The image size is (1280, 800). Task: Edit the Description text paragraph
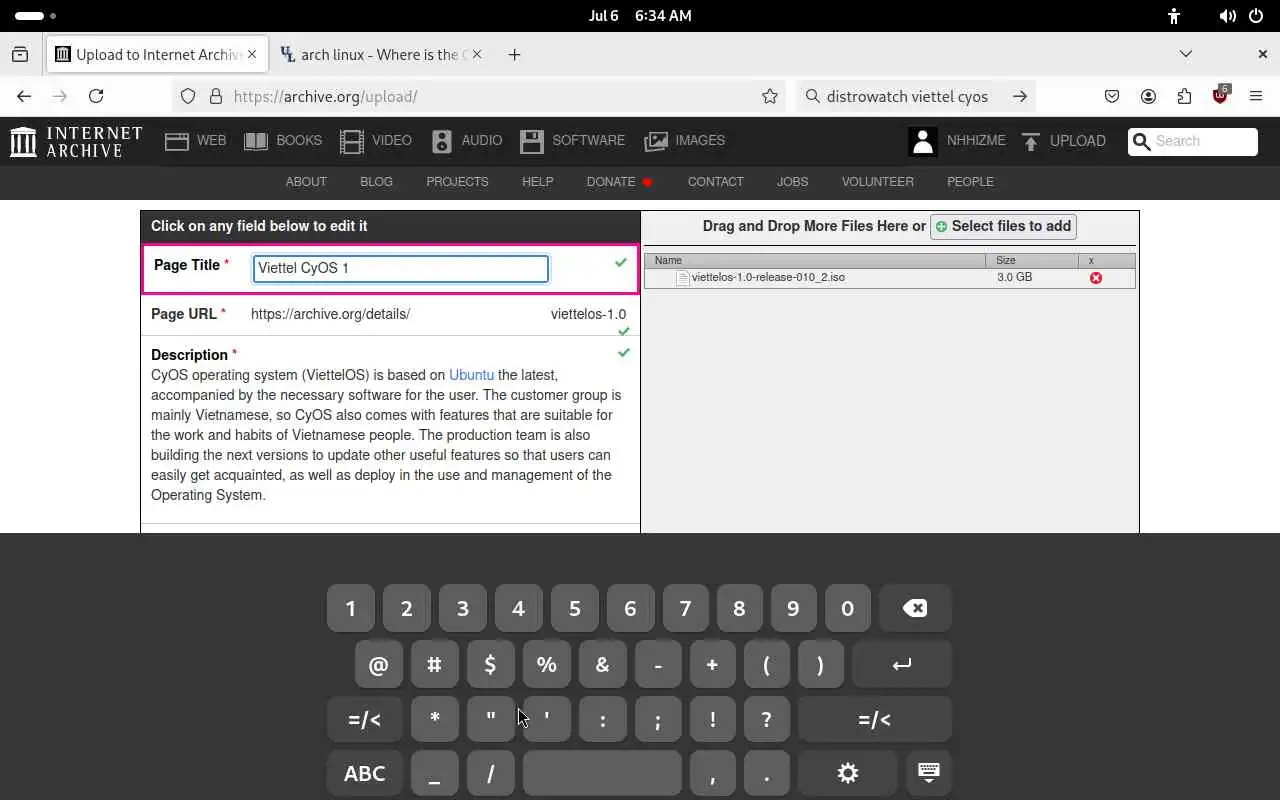coord(386,435)
